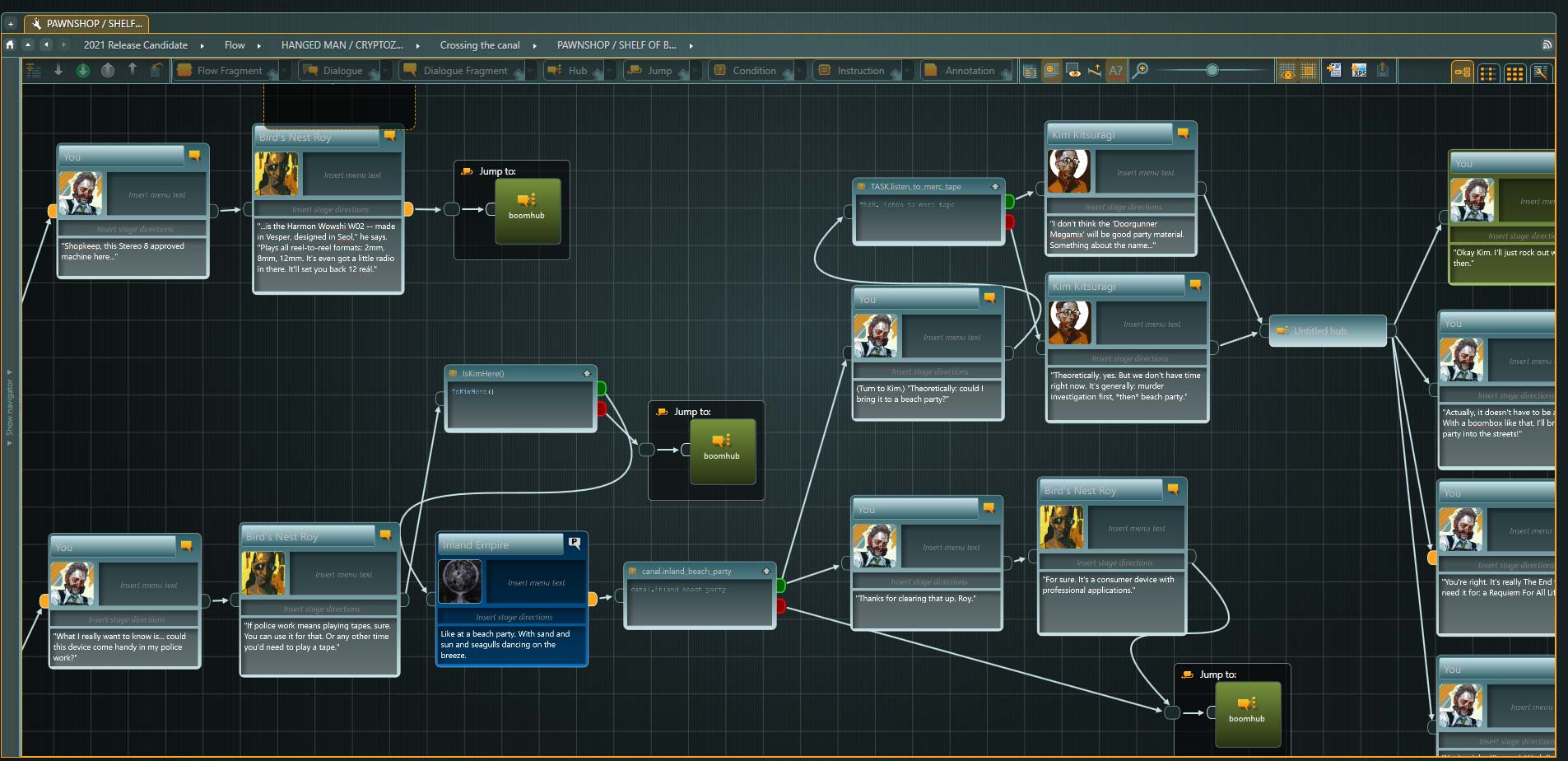Image resolution: width=1568 pixels, height=761 pixels.
Task: Select the Untitled hub node
Action: [x=1328, y=330]
